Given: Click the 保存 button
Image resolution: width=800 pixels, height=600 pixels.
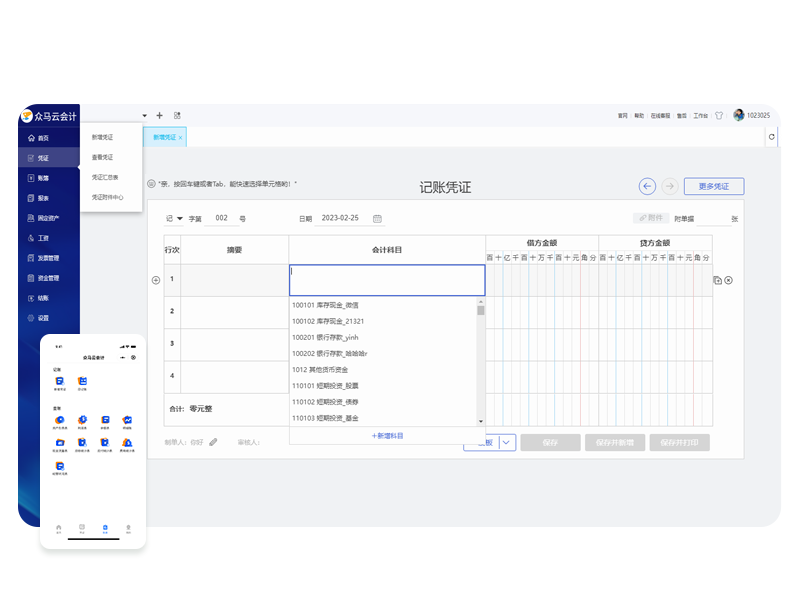Looking at the screenshot, I should (550, 442).
